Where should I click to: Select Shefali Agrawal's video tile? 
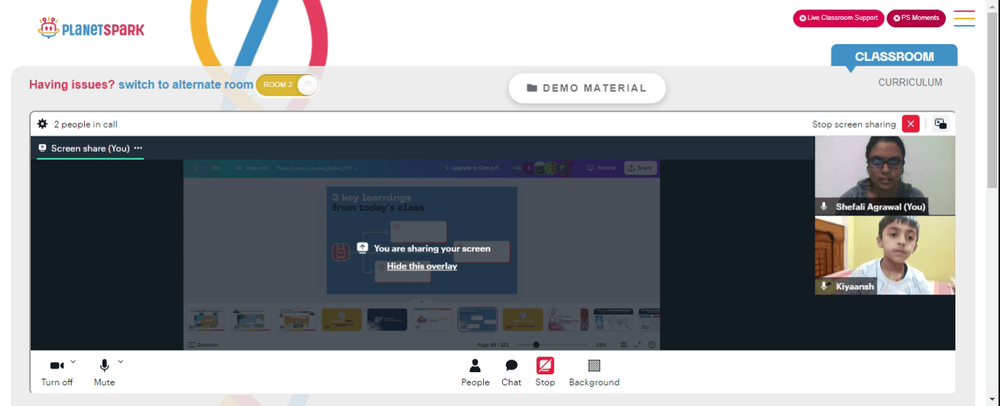tap(885, 175)
